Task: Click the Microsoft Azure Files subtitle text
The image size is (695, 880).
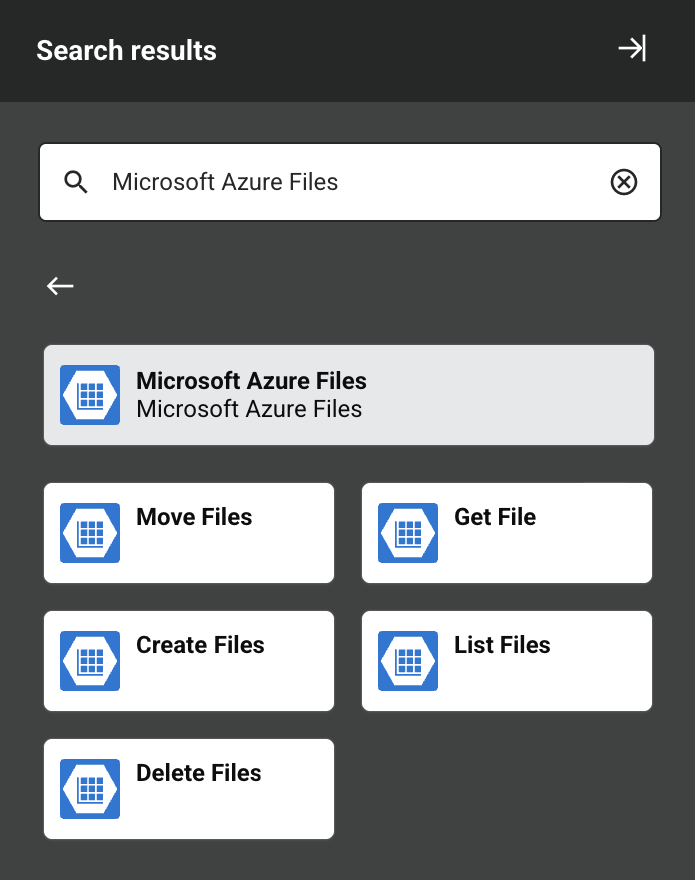Action: coord(250,408)
